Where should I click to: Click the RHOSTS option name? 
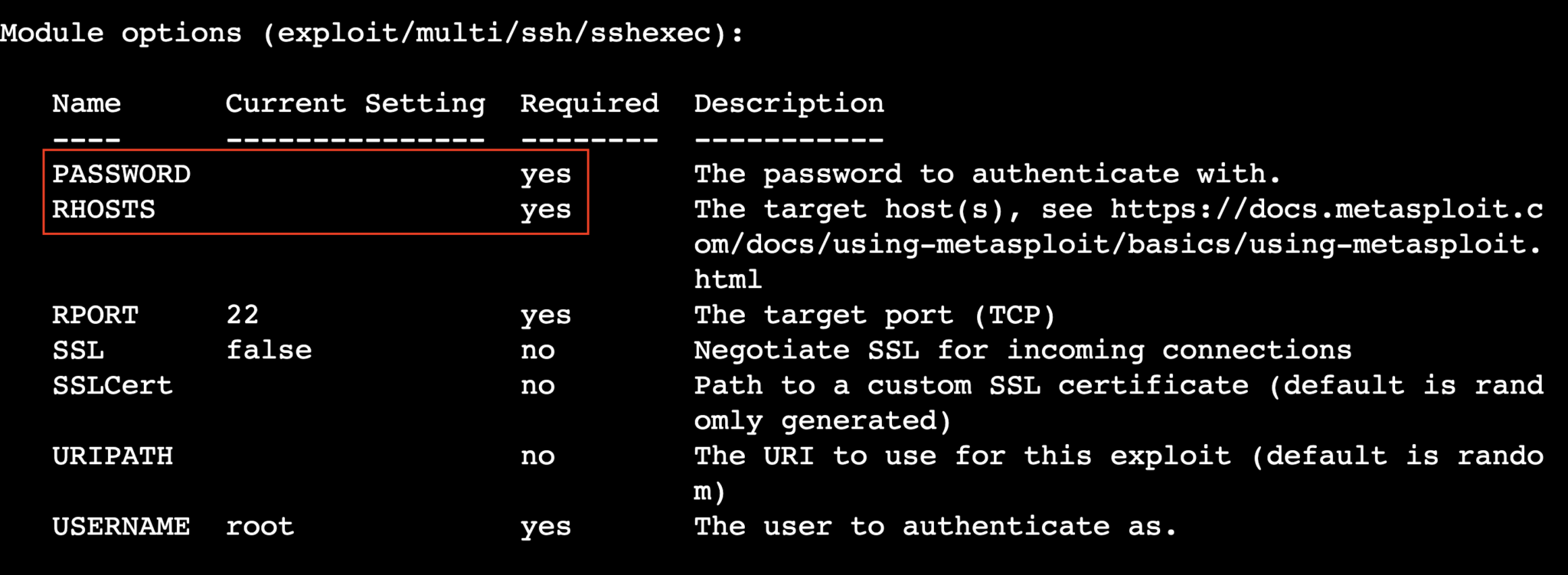103,210
